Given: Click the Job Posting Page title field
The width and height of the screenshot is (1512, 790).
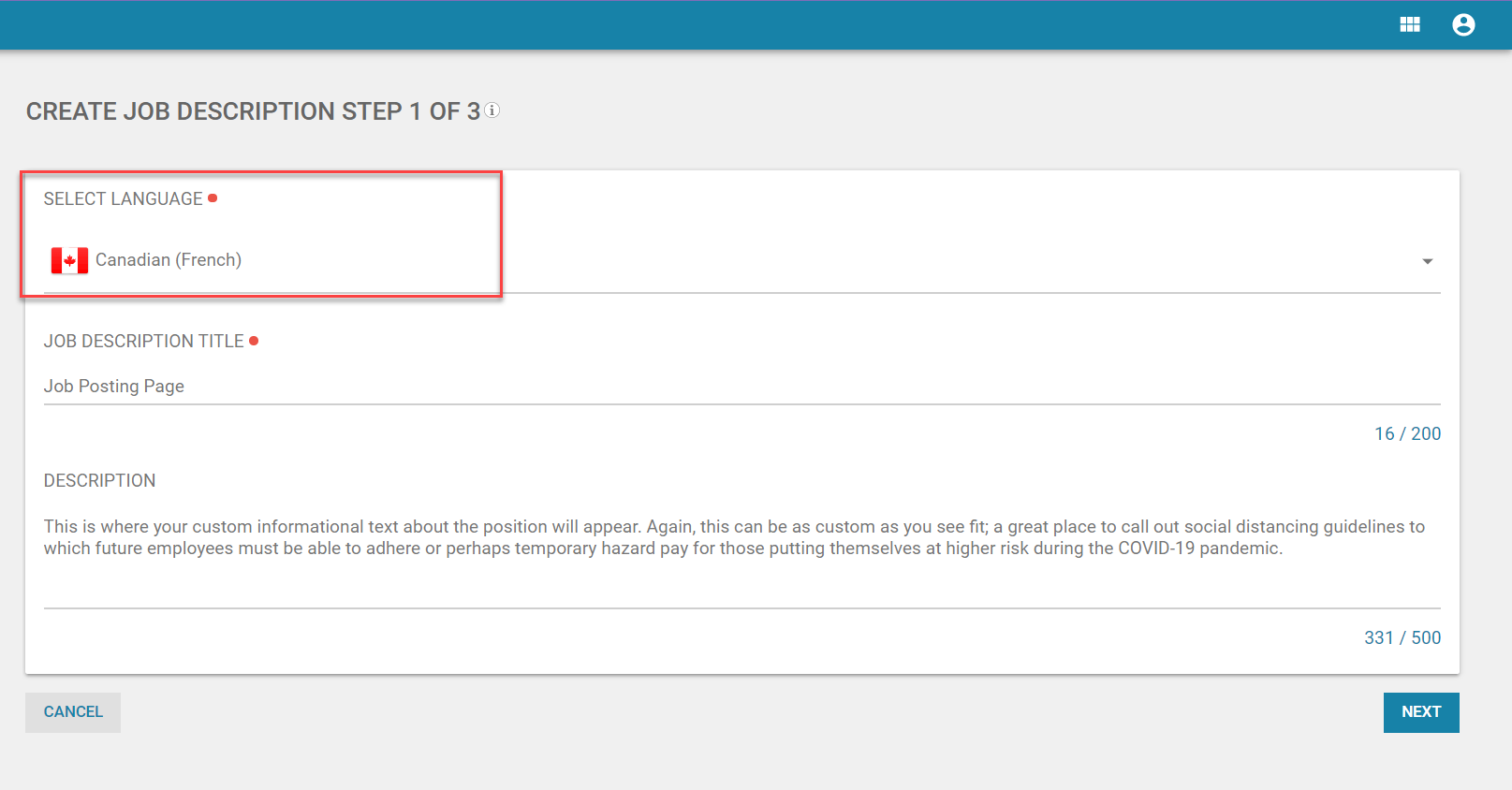Looking at the screenshot, I should tap(740, 387).
